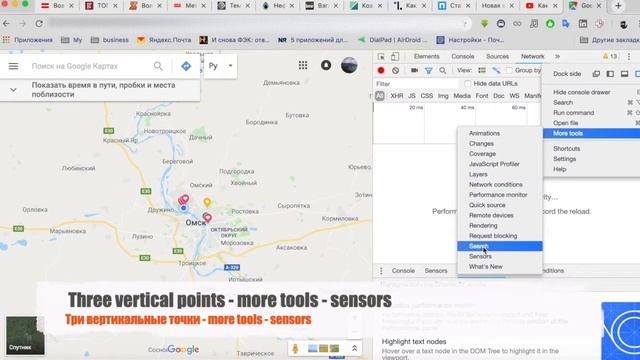Open the Ру language dropdown
The width and height of the screenshot is (640, 360).
point(220,66)
